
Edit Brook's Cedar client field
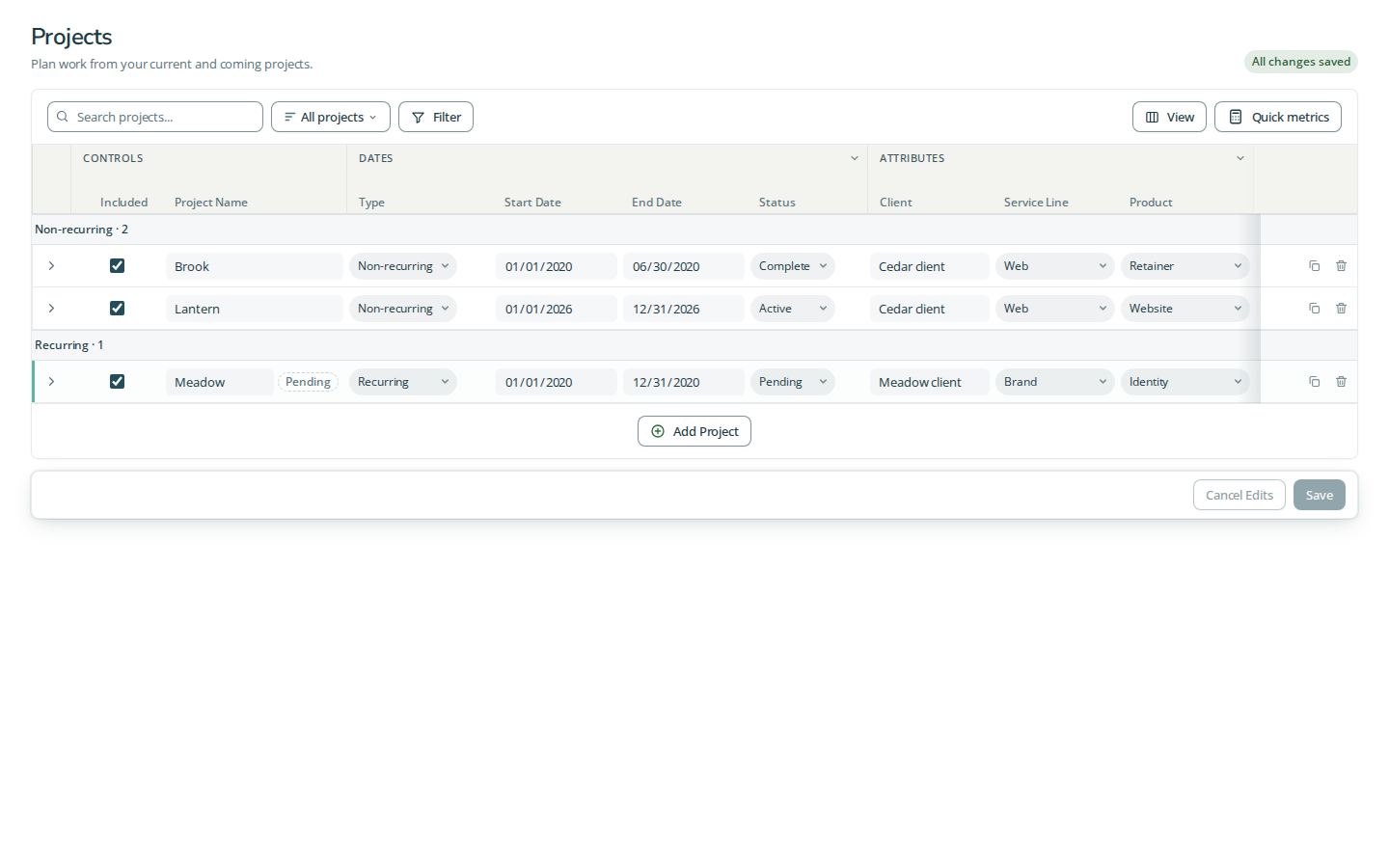point(930,266)
